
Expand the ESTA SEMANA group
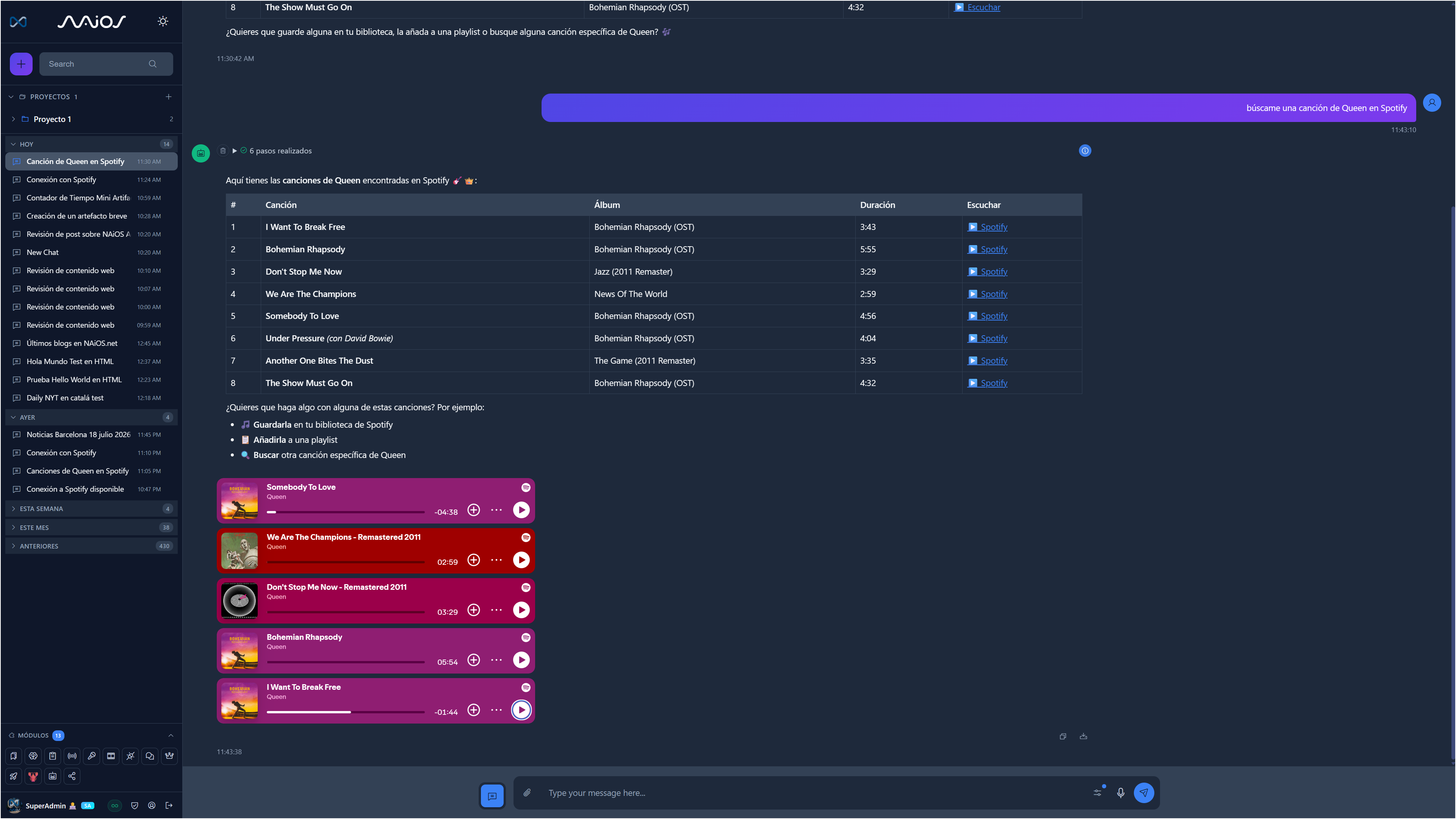[x=14, y=509]
